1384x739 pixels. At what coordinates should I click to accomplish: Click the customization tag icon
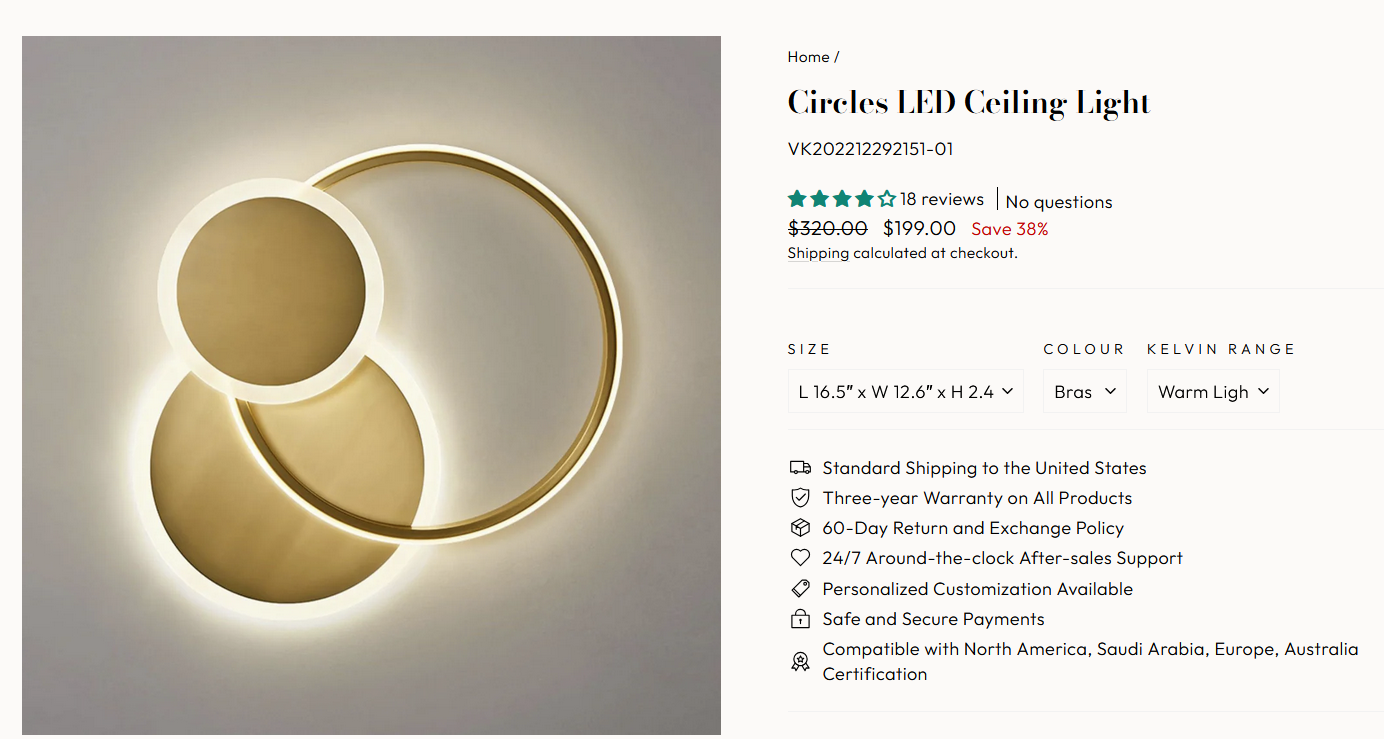(800, 589)
